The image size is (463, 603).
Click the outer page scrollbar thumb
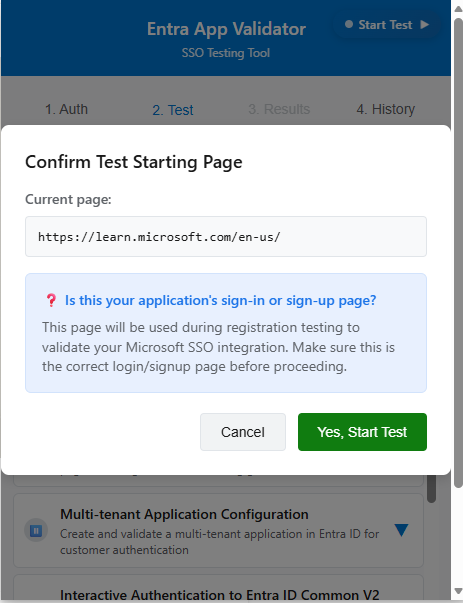[458, 253]
